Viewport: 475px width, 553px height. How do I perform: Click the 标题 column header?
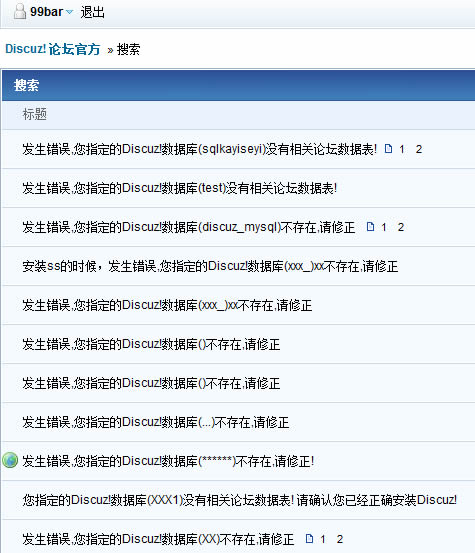click(x=35, y=114)
